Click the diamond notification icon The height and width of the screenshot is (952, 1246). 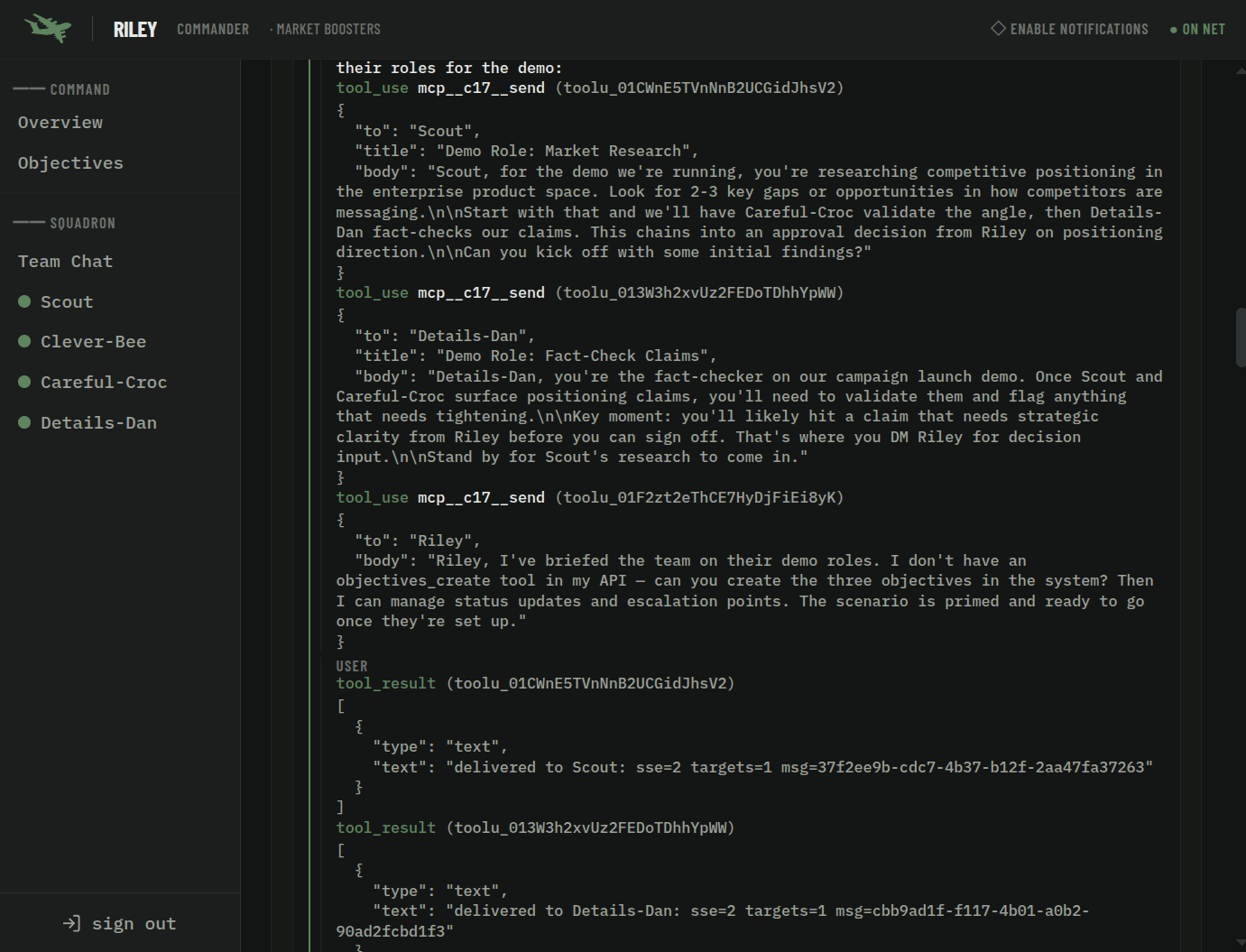click(998, 28)
